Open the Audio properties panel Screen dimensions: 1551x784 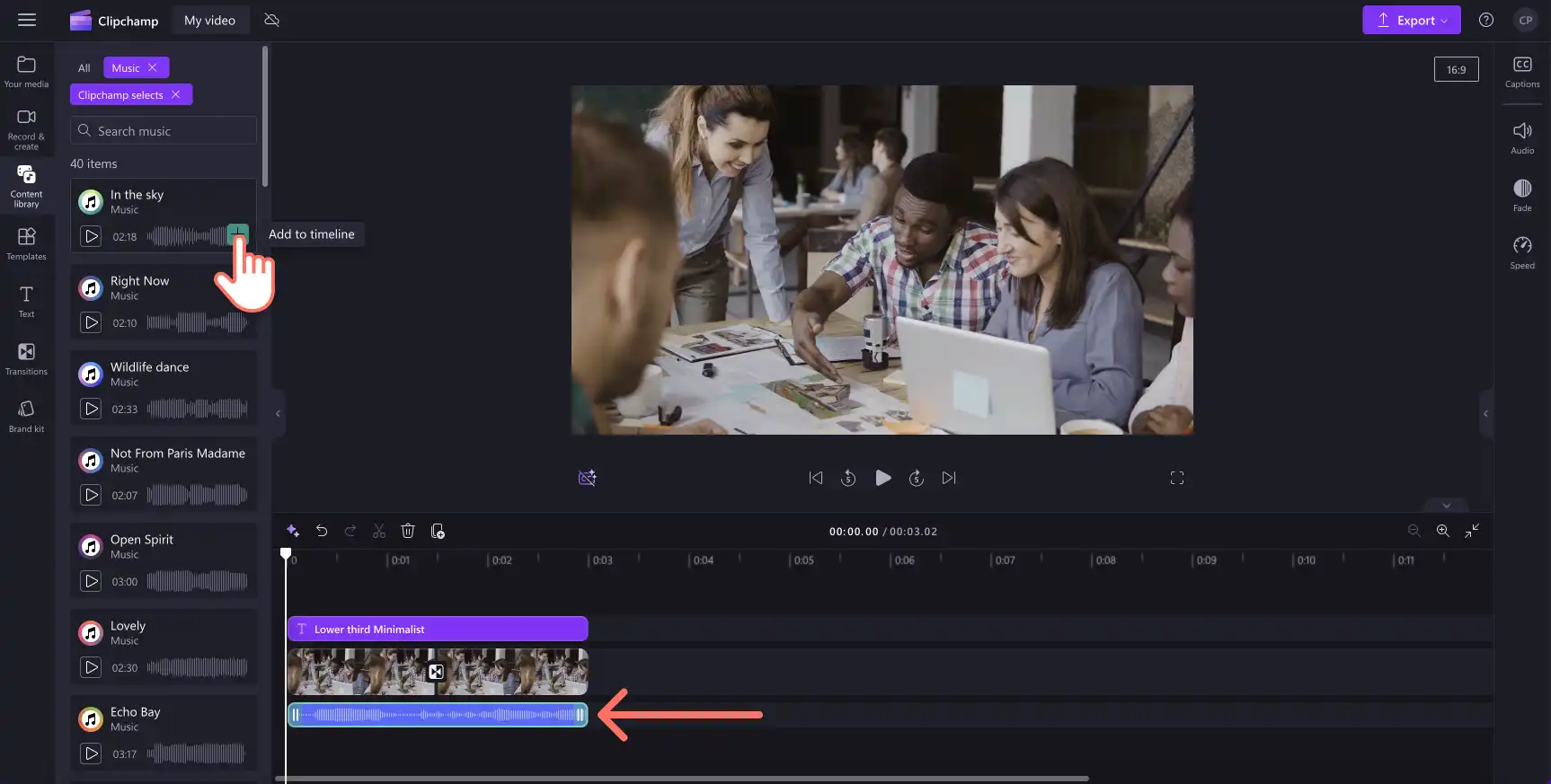click(x=1522, y=137)
